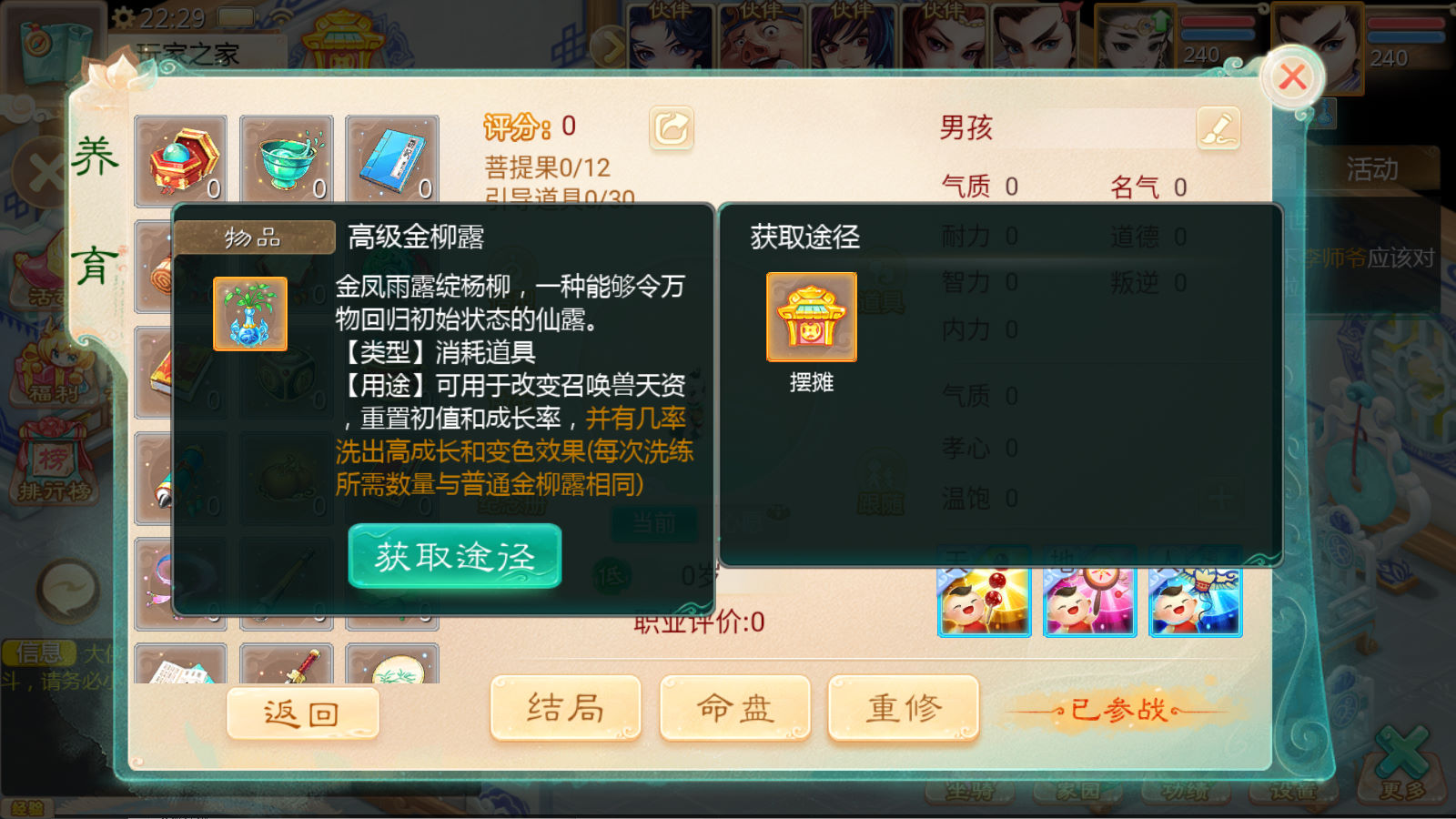Click the 高级金柳露 vase item icon
This screenshot has width=1456, height=819.
click(250, 314)
